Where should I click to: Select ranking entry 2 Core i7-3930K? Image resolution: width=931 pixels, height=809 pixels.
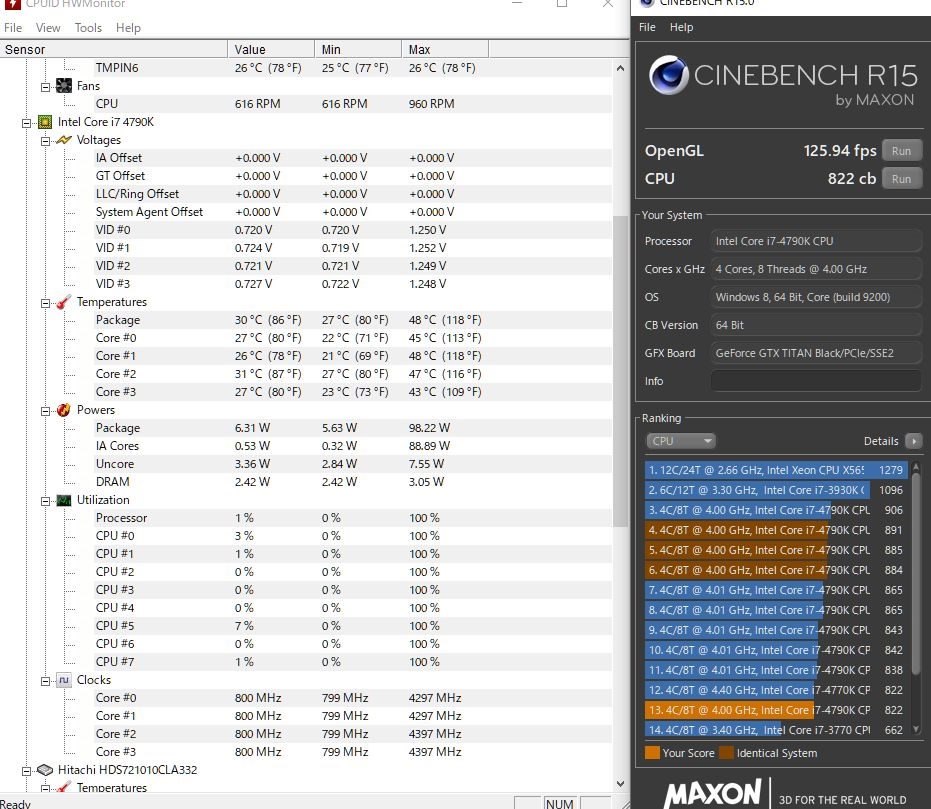tap(776, 490)
